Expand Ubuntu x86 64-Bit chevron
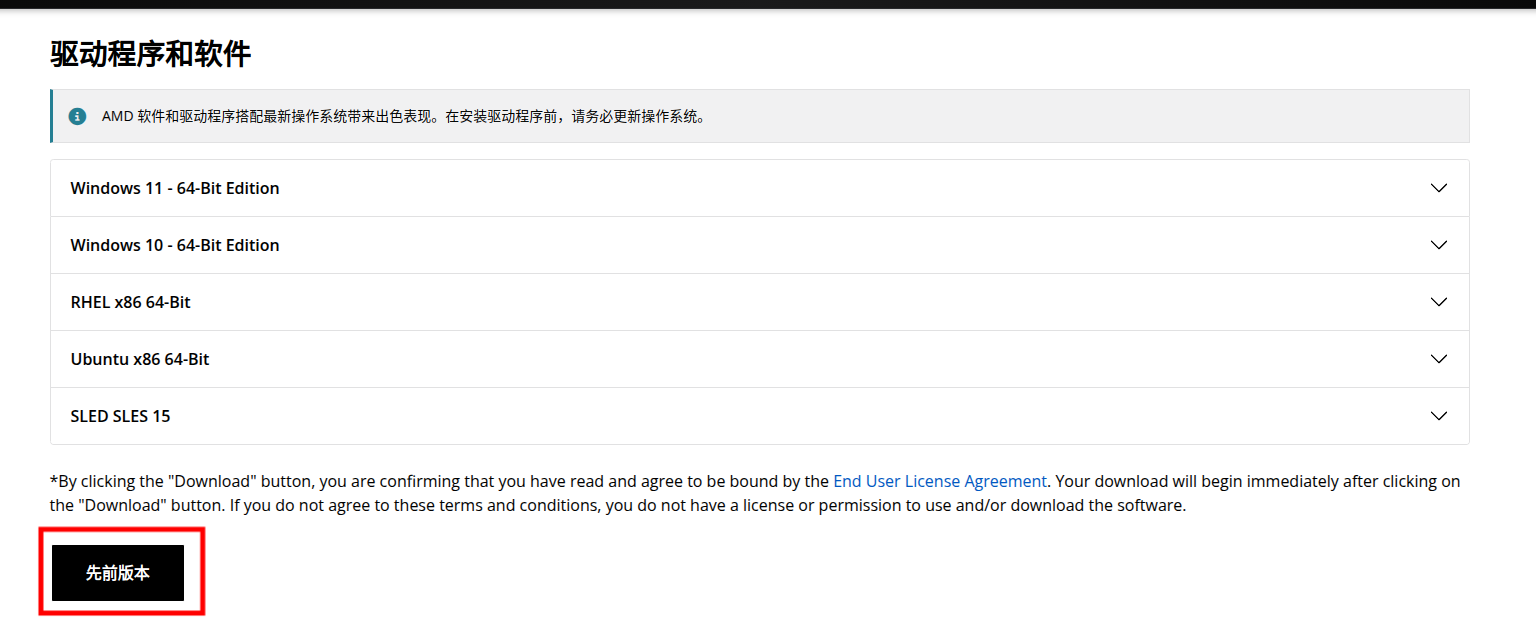This screenshot has height=644, width=1536. (1439, 359)
